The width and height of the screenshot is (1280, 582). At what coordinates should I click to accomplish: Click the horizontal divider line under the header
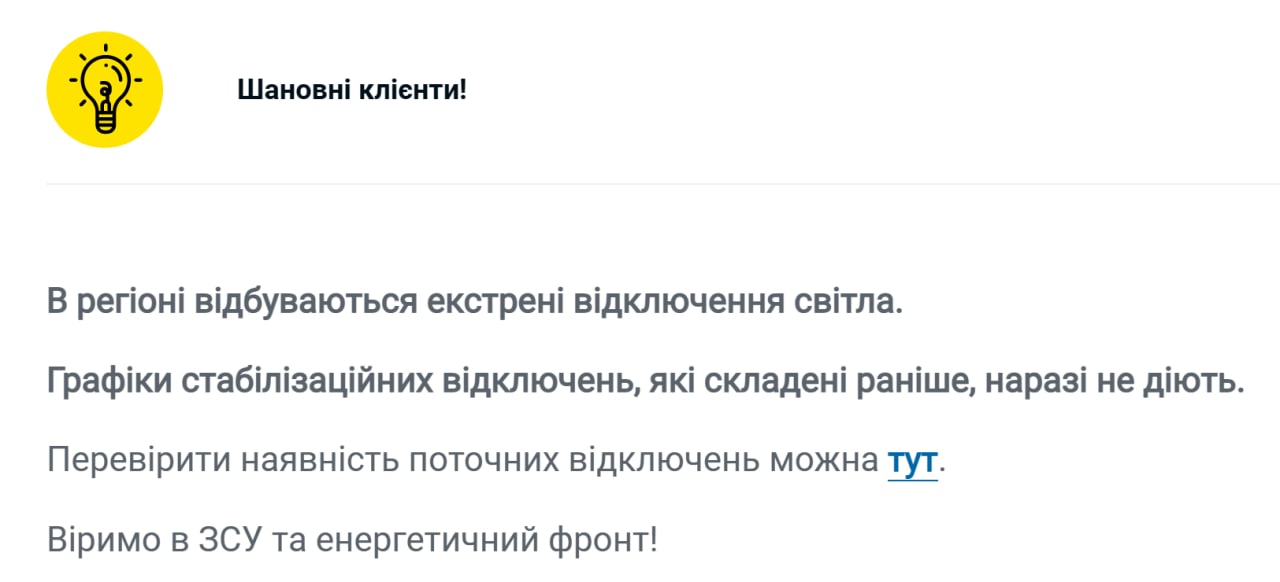point(660,184)
